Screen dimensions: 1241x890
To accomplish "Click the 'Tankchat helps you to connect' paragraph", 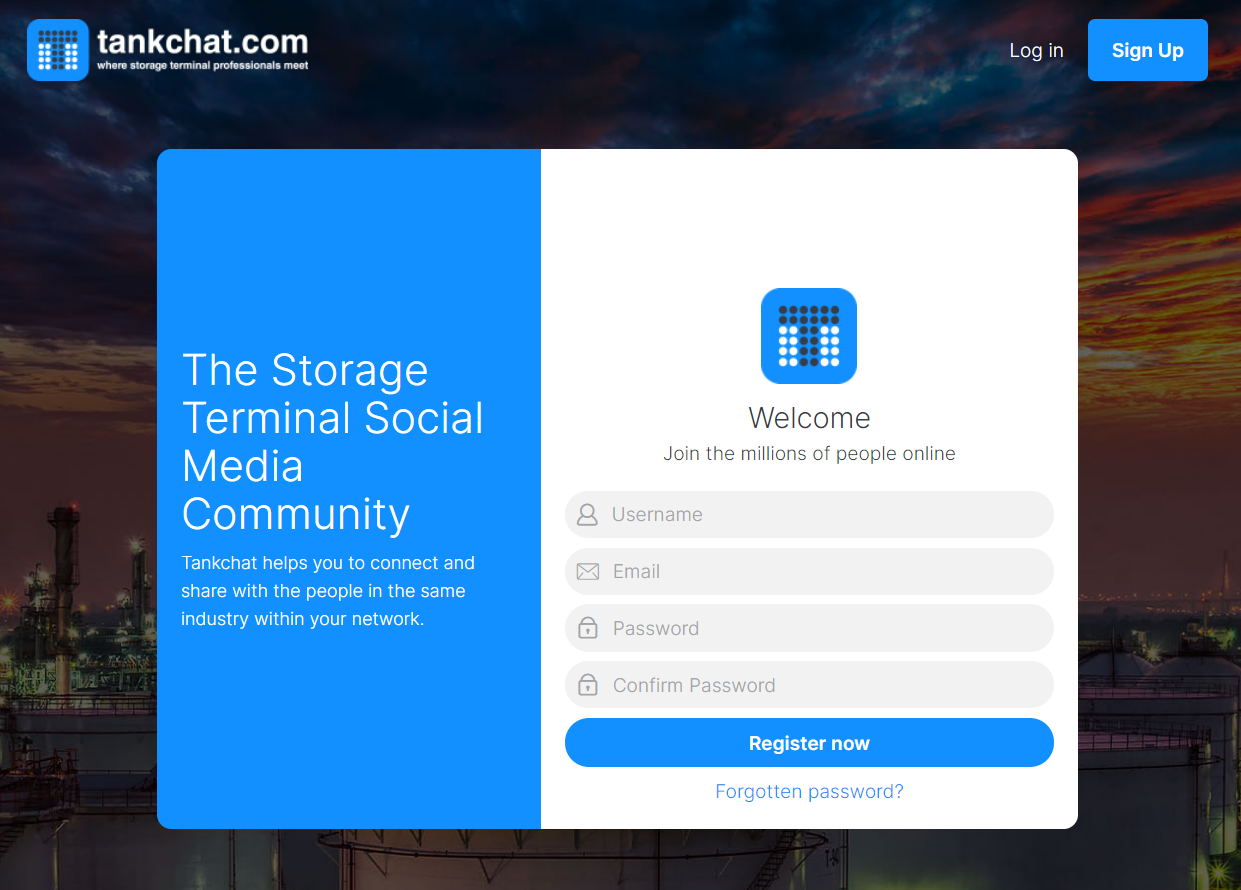I will tap(328, 591).
